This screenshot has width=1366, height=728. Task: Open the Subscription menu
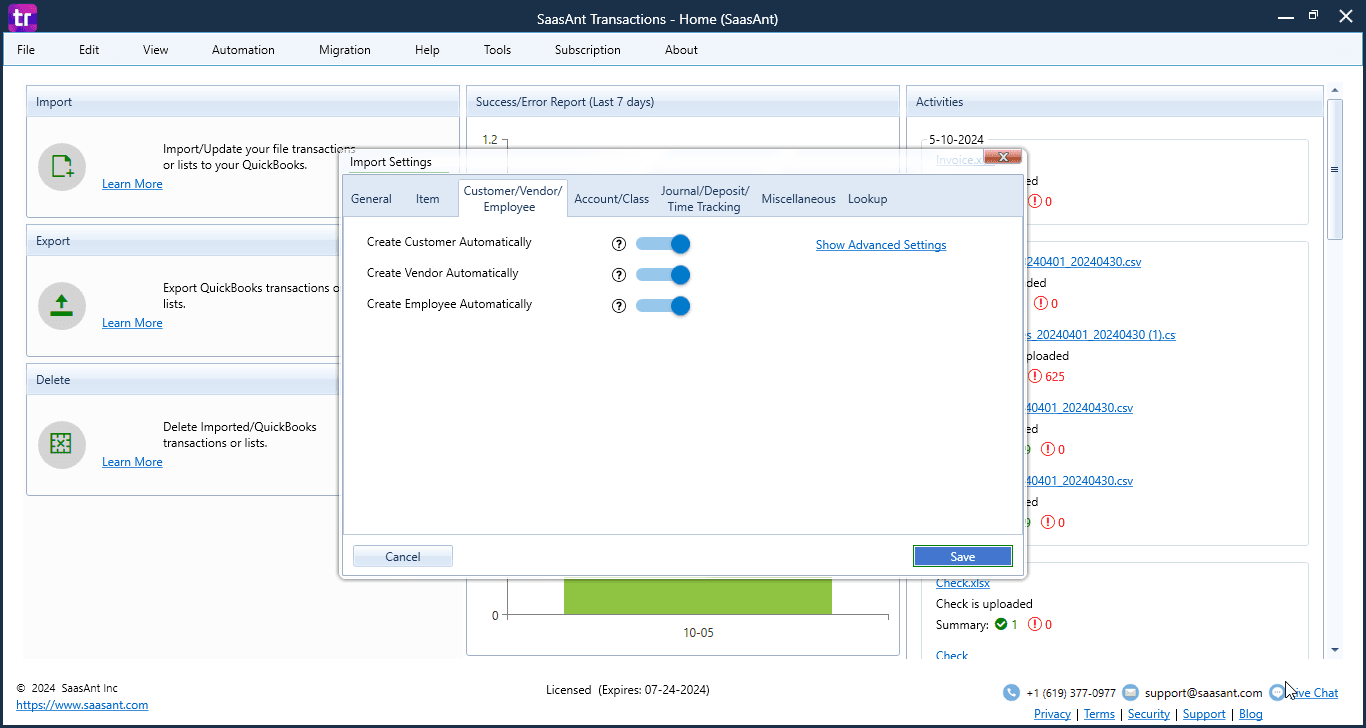point(588,50)
